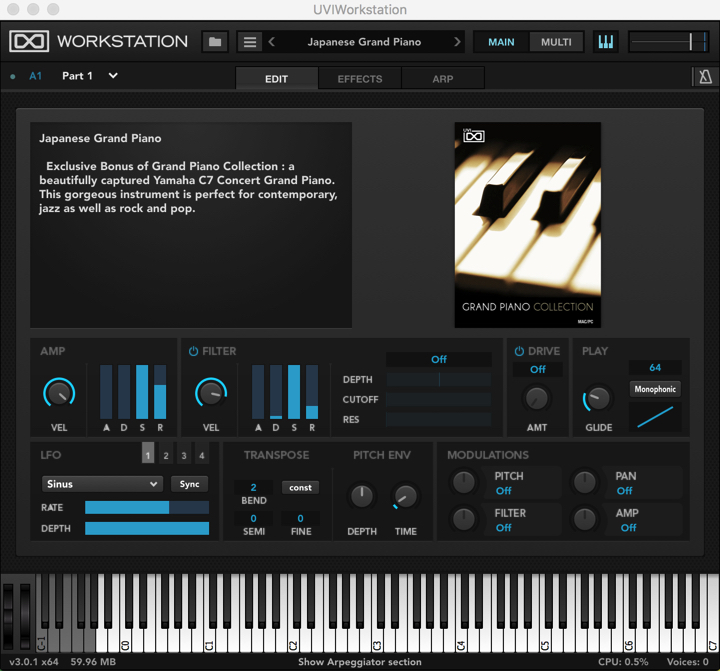Click the FILTER envelope S bar
Screen dimensions: 720x671
point(294,392)
